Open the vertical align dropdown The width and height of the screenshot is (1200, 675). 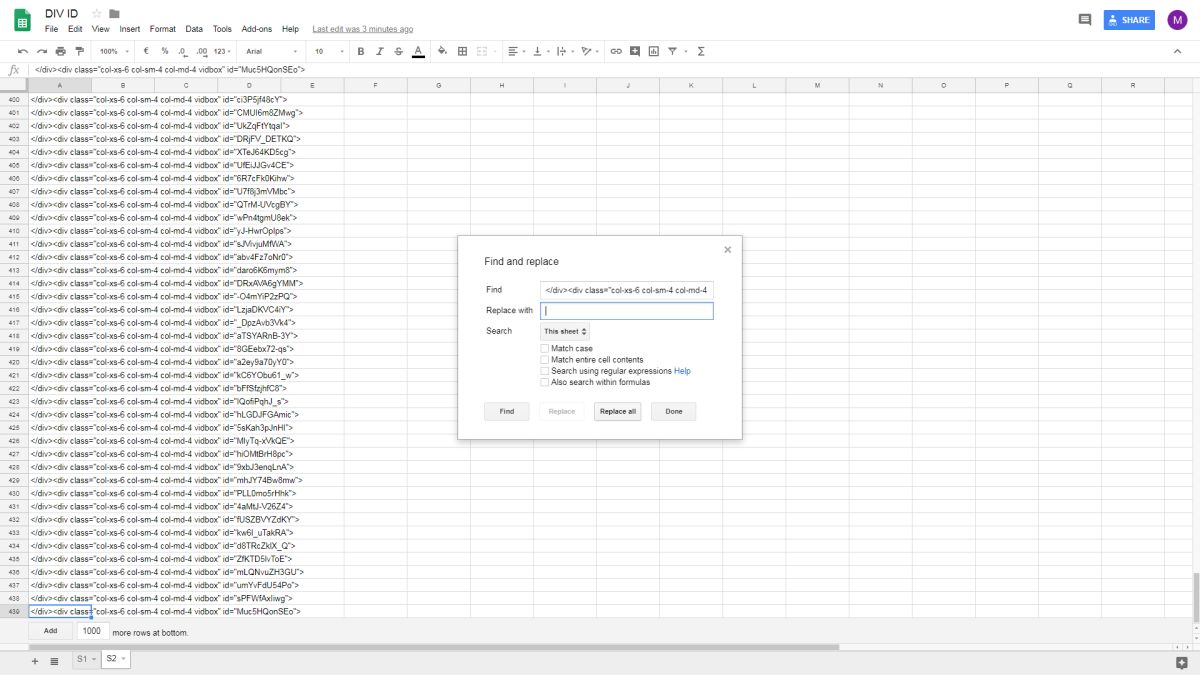pos(540,51)
